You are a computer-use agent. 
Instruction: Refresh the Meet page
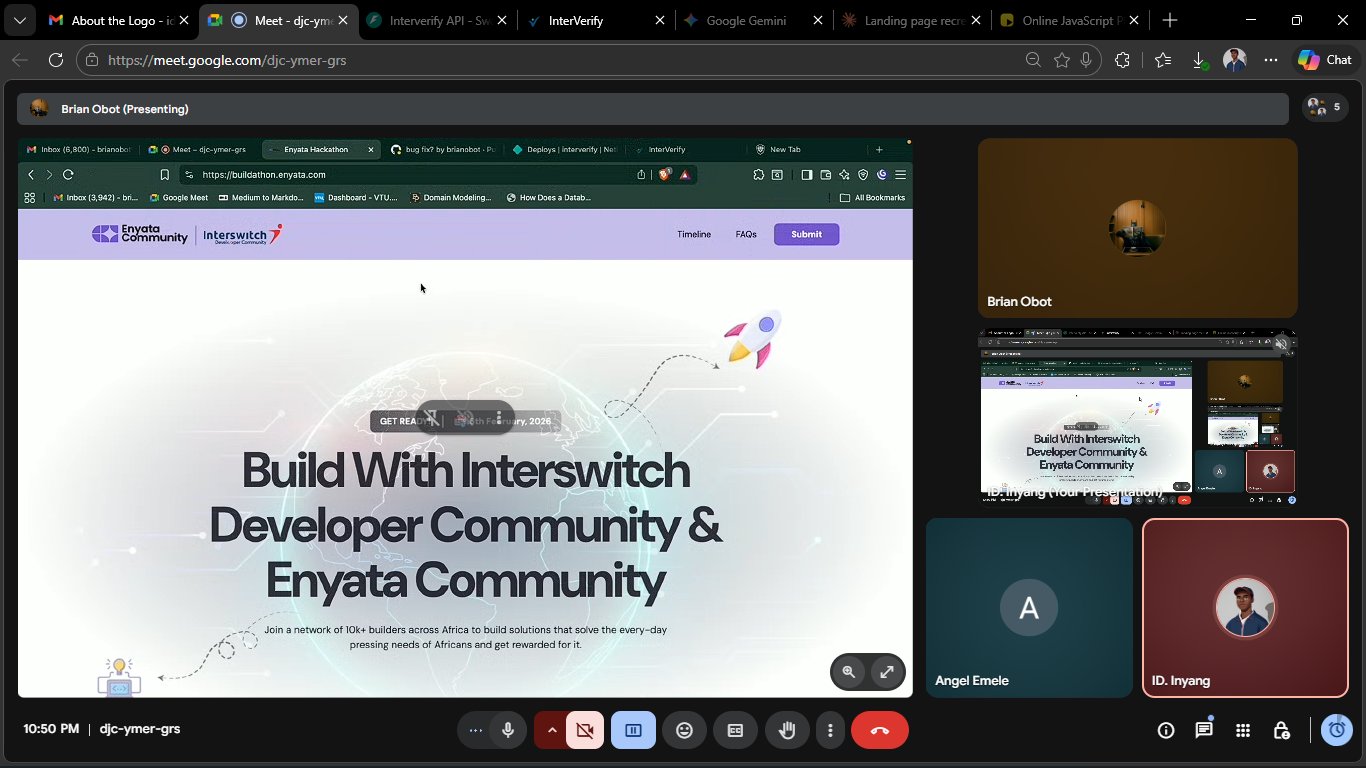56,60
